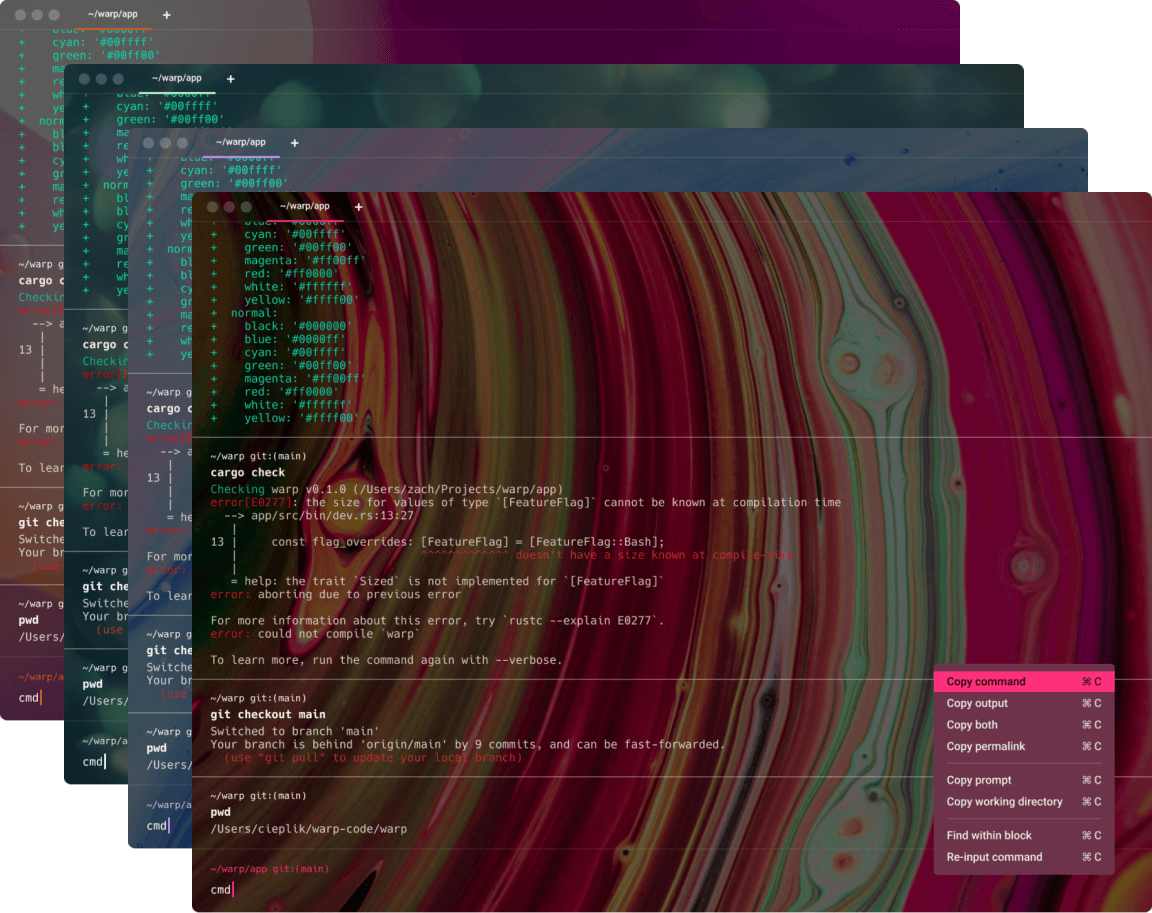Image resolution: width=1152 pixels, height=913 pixels.
Task: Click the plus icon in the topmost window
Action: [166, 14]
